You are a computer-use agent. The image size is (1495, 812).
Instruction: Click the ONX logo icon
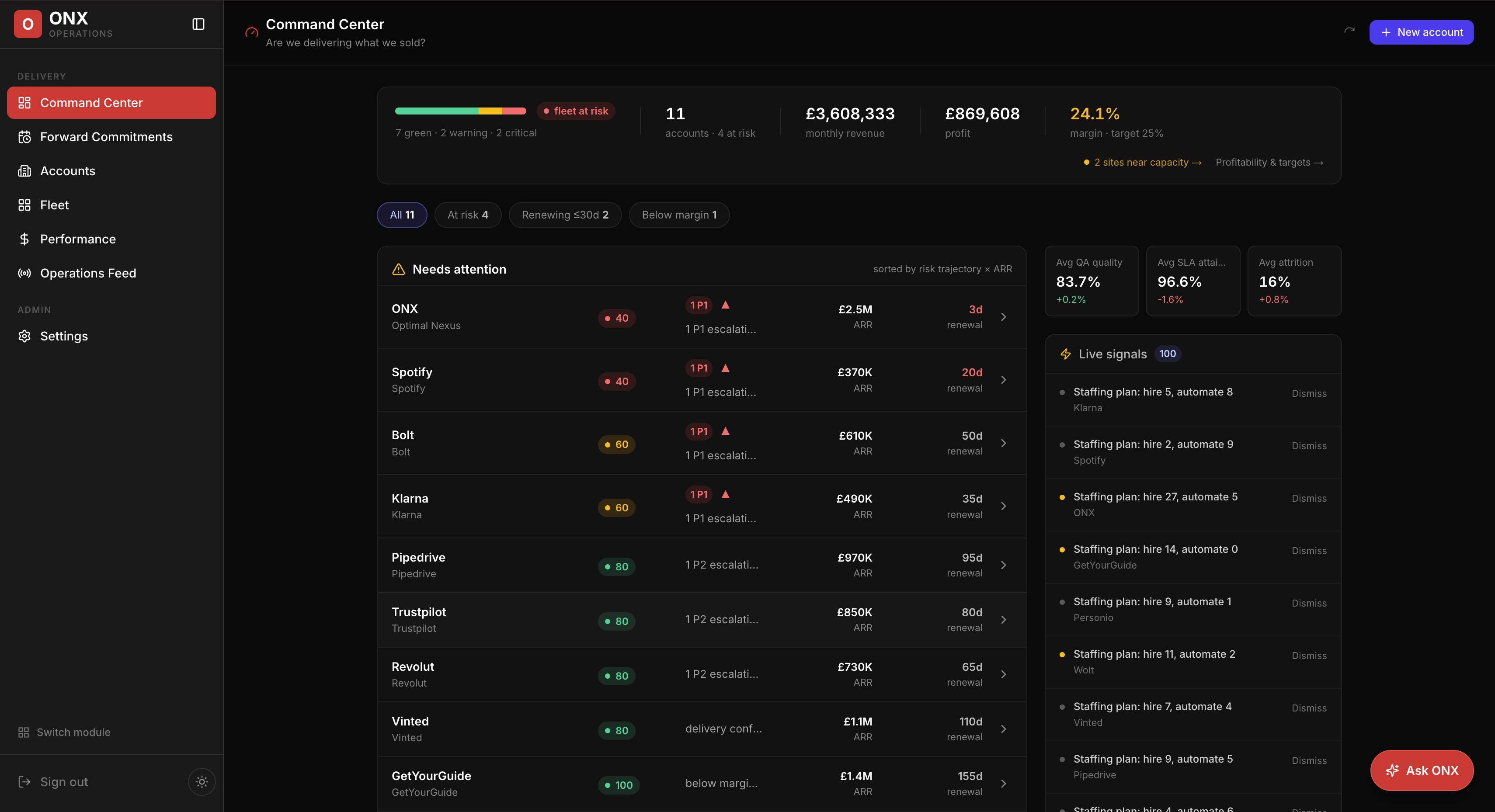(x=27, y=24)
